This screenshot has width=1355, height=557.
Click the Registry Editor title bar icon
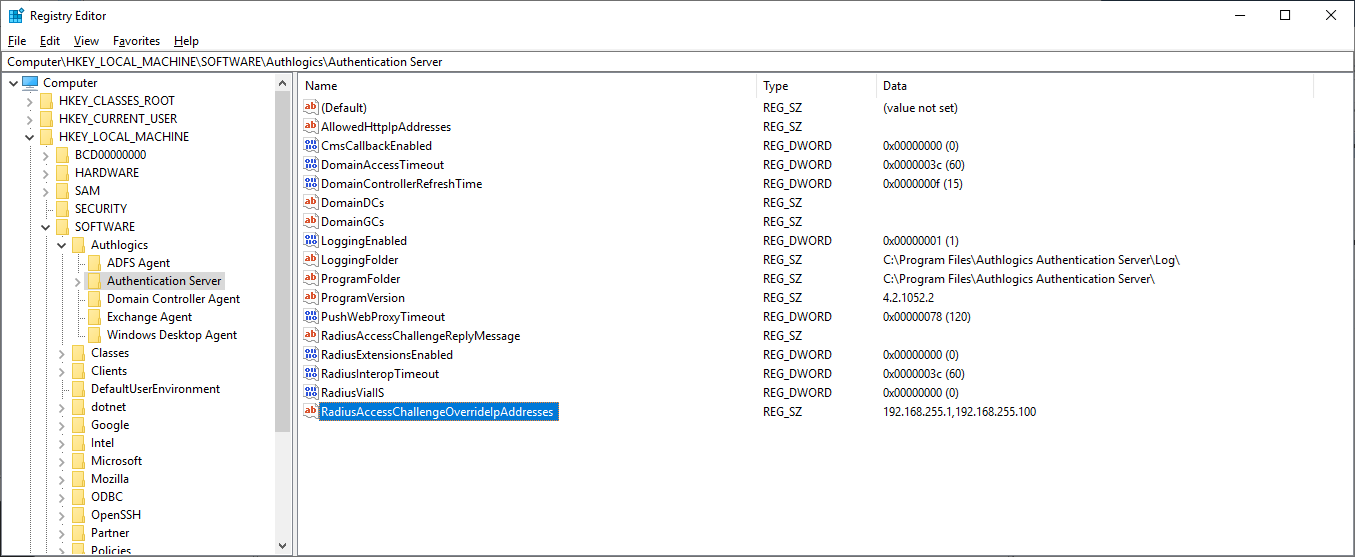[x=17, y=16]
